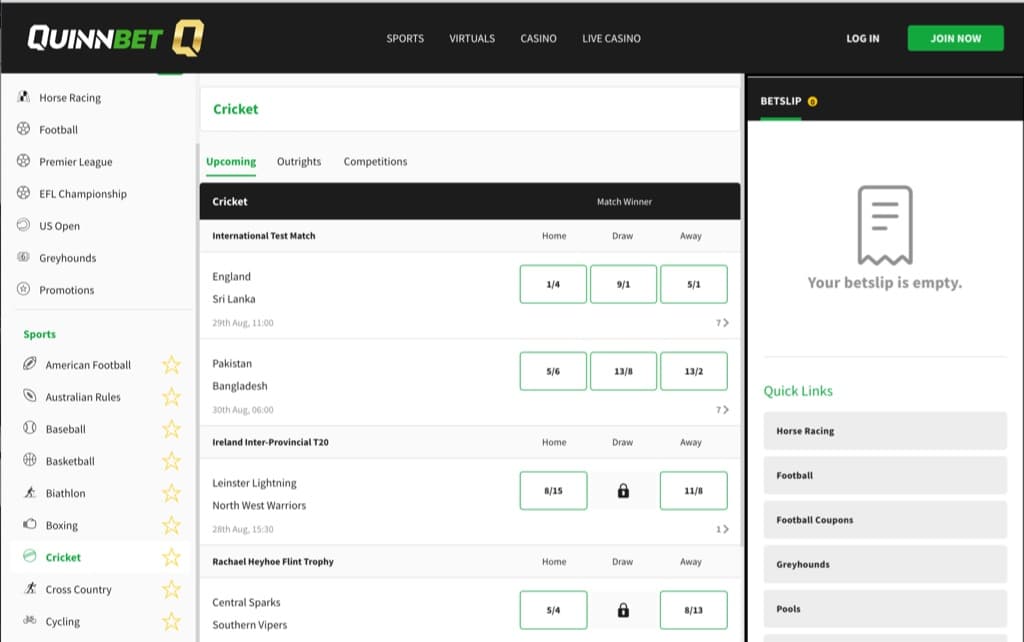Click the Greyhounds icon
This screenshot has width=1024, height=642.
24,257
